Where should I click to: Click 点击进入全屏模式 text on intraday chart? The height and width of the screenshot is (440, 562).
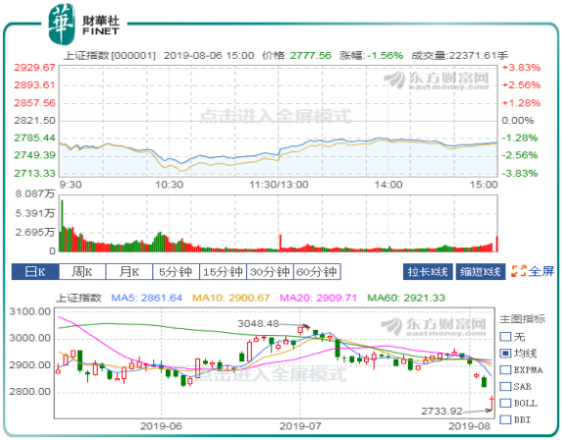(275, 117)
